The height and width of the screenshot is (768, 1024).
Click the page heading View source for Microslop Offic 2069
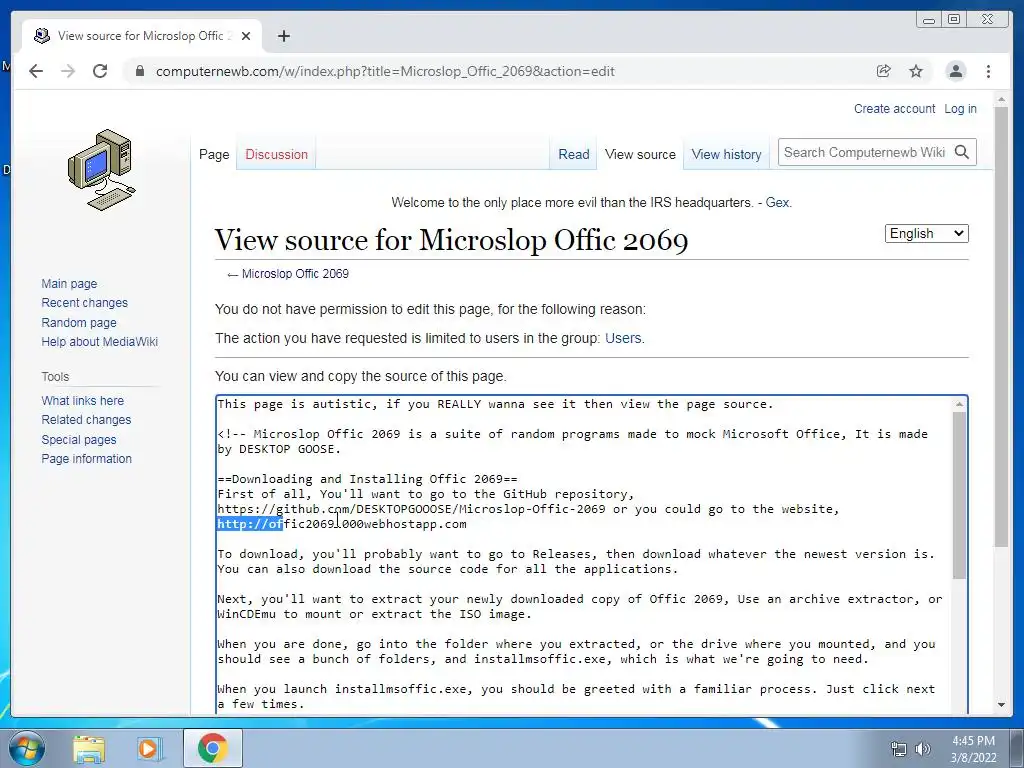click(x=451, y=240)
